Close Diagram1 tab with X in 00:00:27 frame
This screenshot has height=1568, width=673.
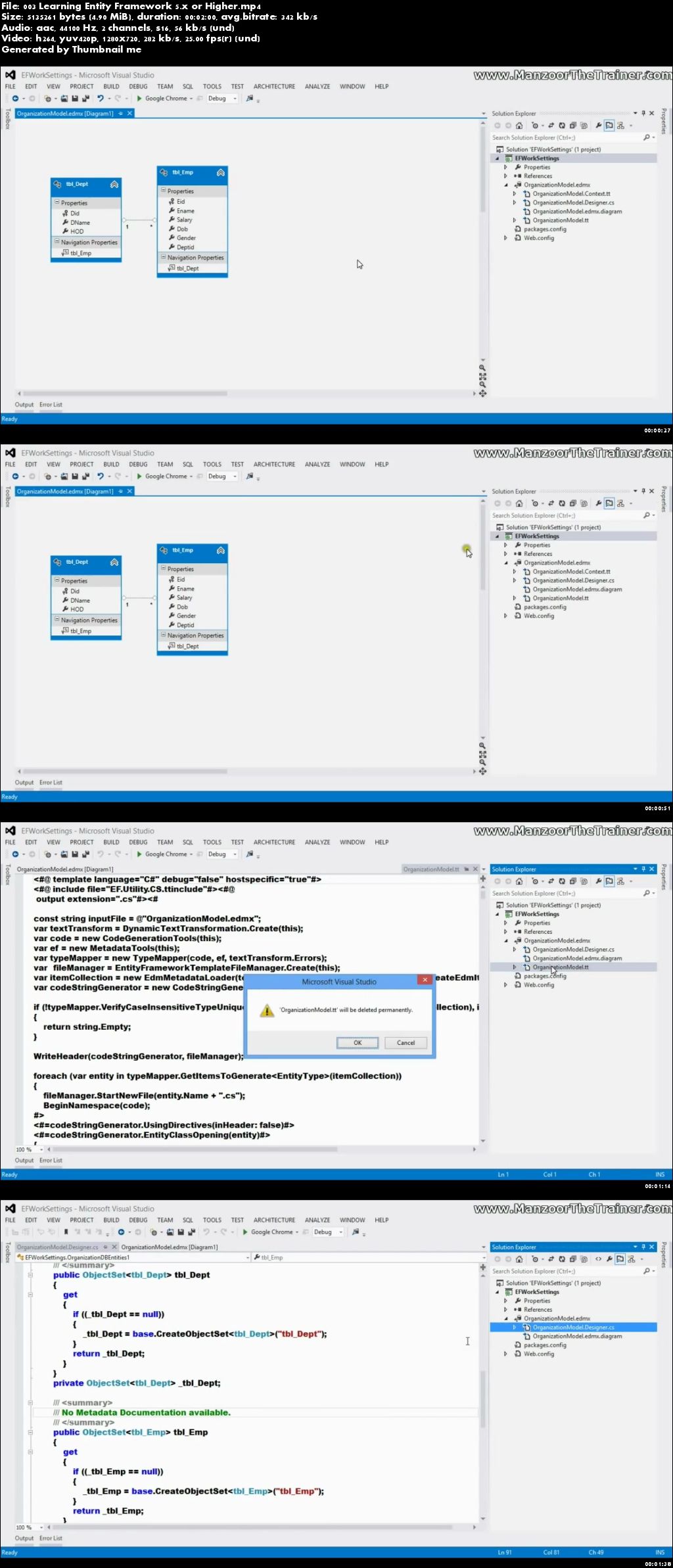click(x=129, y=114)
